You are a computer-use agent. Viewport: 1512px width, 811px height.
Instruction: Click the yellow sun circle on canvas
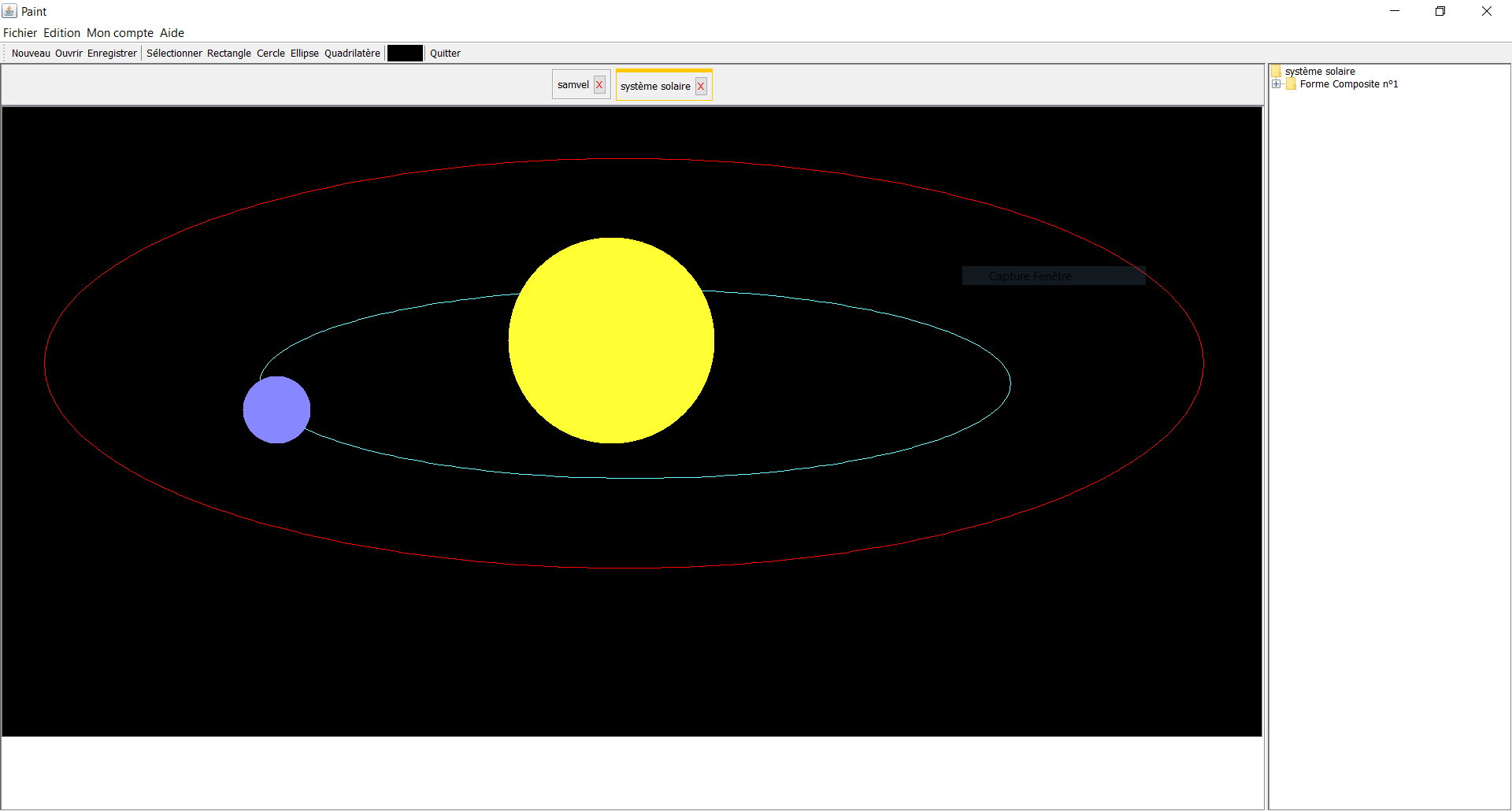coord(611,340)
